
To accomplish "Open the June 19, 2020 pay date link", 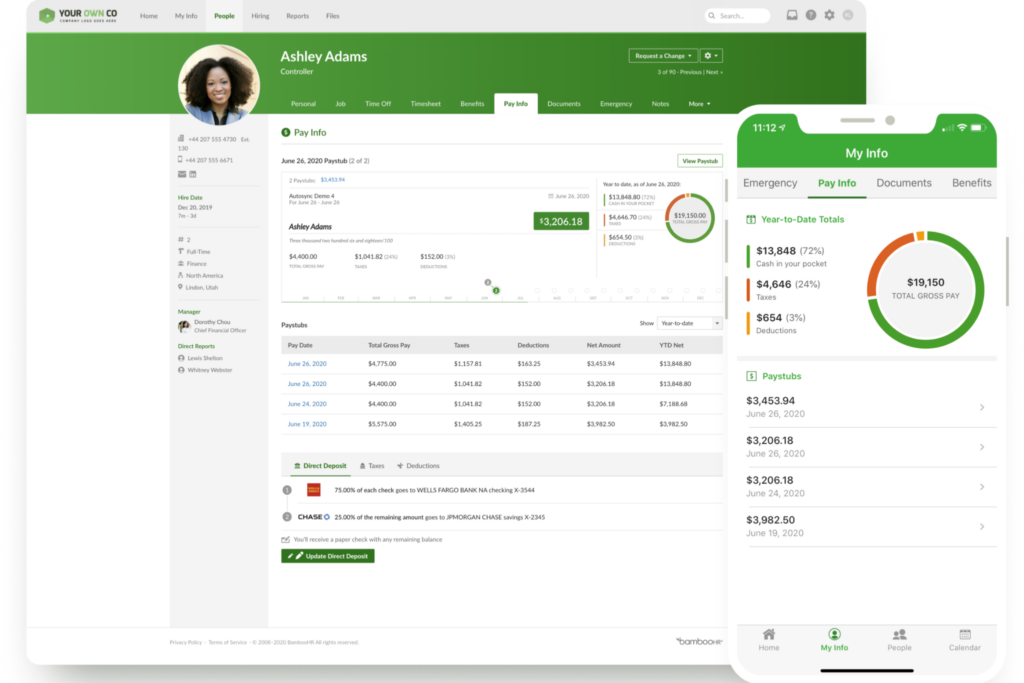I will (x=307, y=424).
